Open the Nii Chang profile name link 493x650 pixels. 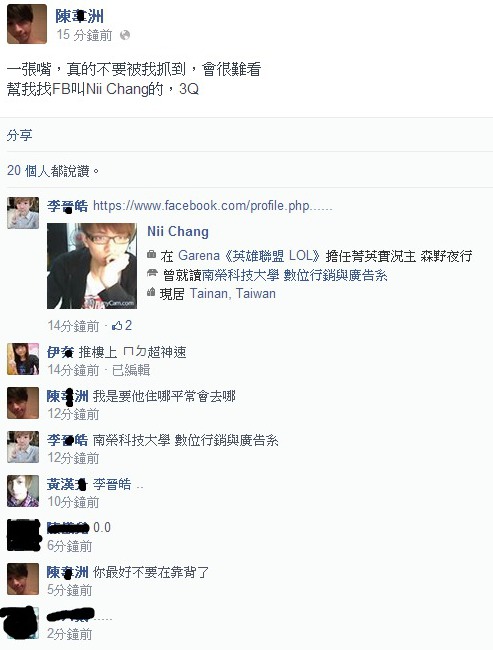pos(178,231)
